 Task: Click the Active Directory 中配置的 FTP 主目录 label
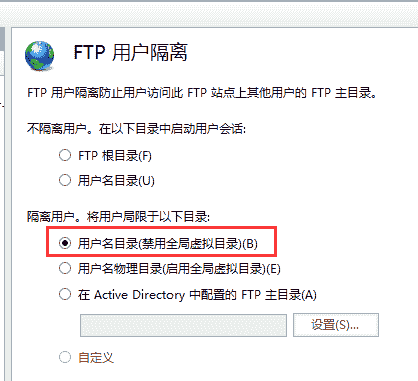tap(197, 295)
